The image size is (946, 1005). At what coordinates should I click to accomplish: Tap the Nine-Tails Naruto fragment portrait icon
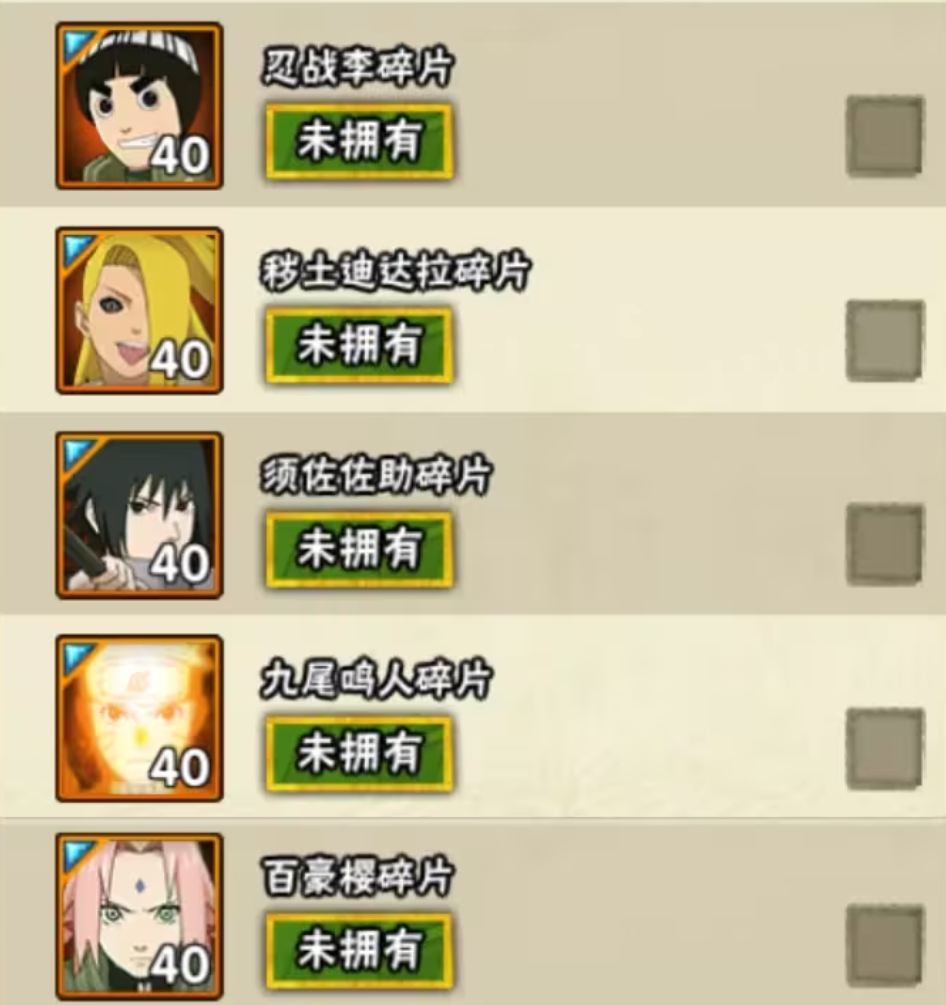click(x=139, y=718)
